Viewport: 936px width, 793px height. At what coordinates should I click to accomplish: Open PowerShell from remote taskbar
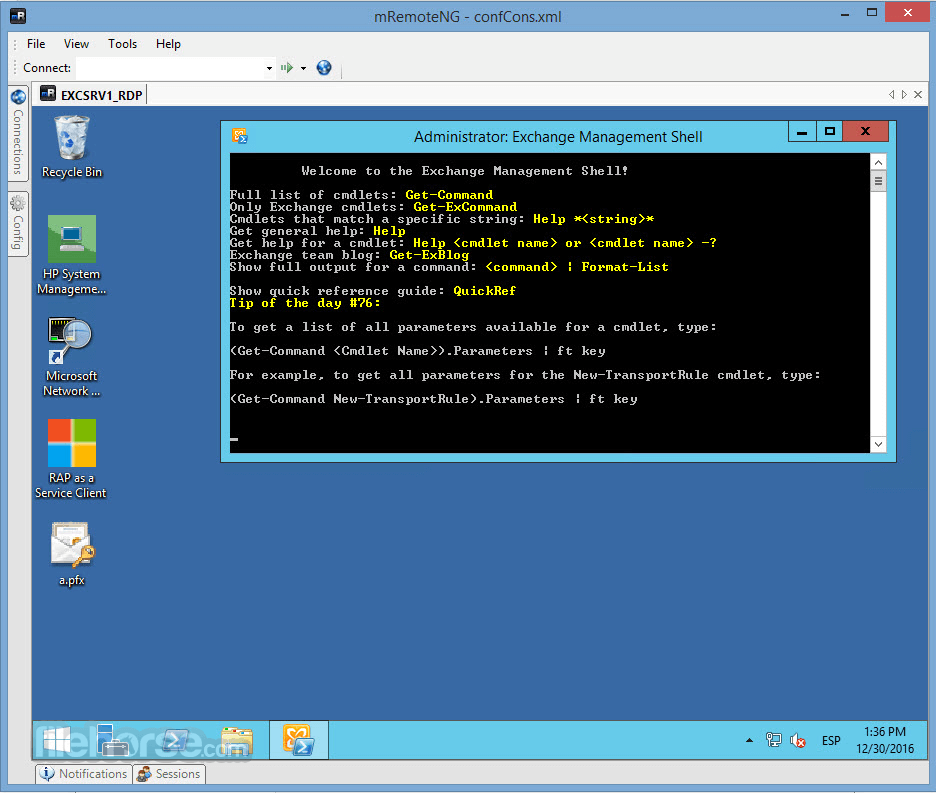[x=176, y=740]
